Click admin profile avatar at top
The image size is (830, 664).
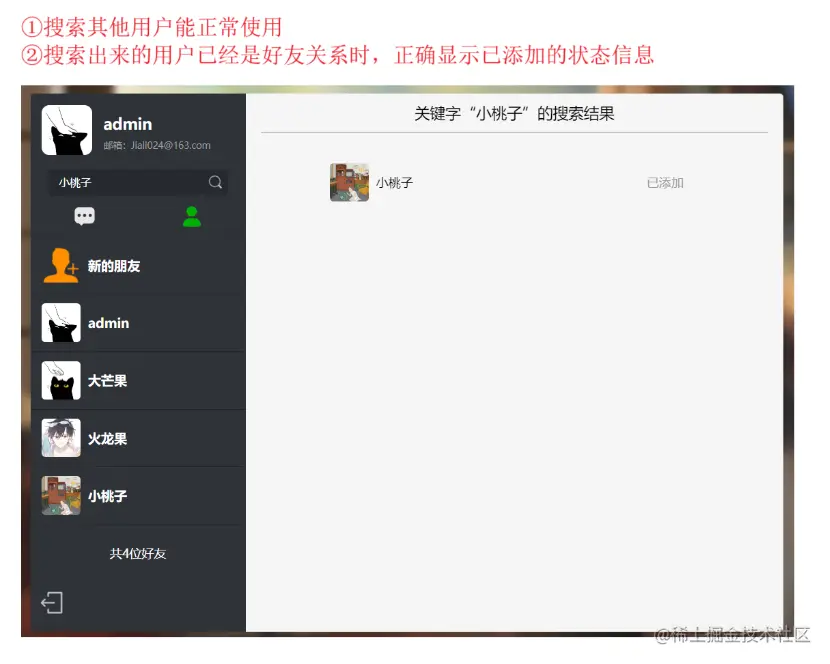point(67,130)
